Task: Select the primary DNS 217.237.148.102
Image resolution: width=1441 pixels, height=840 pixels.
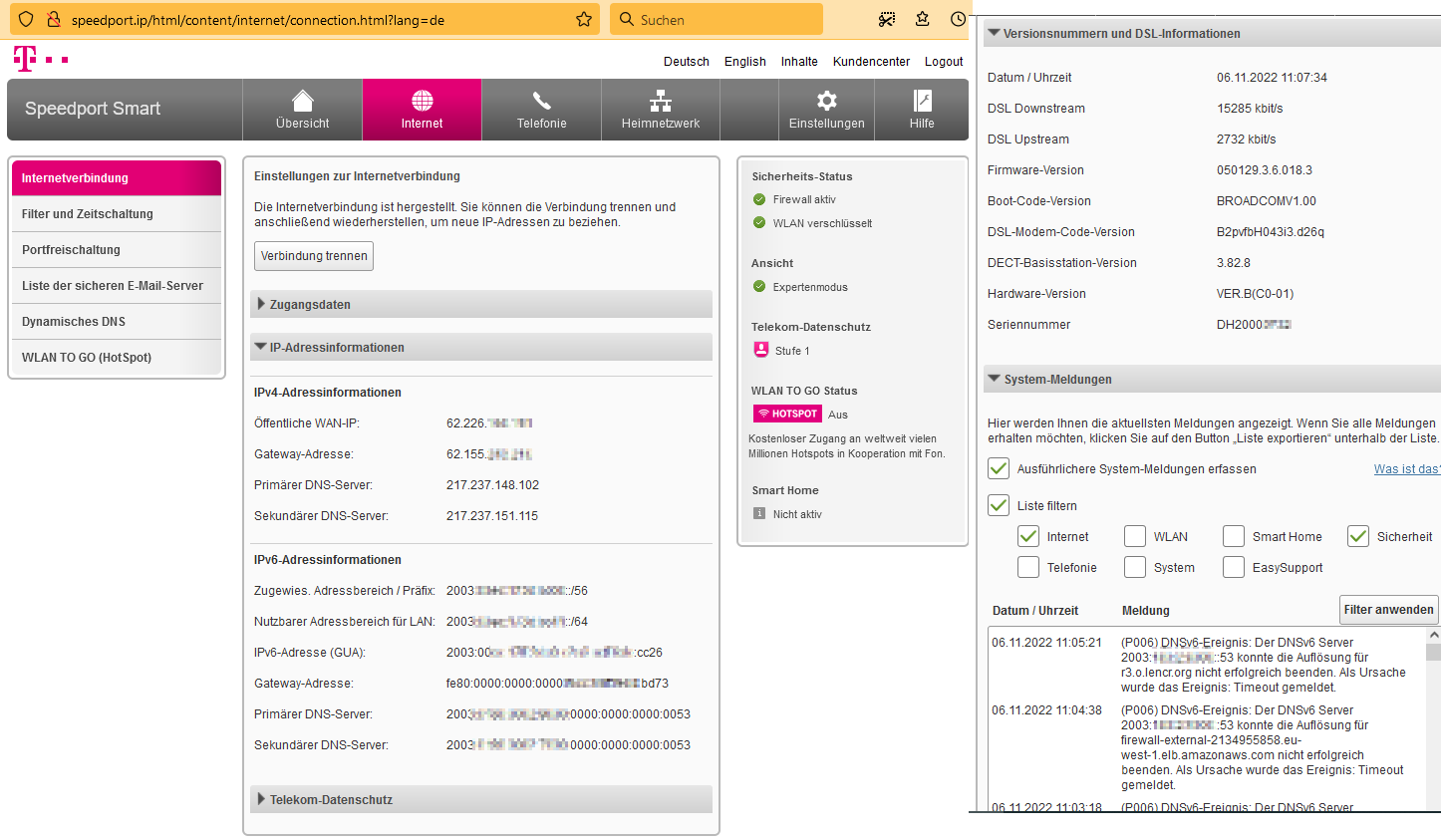Action: coord(492,485)
